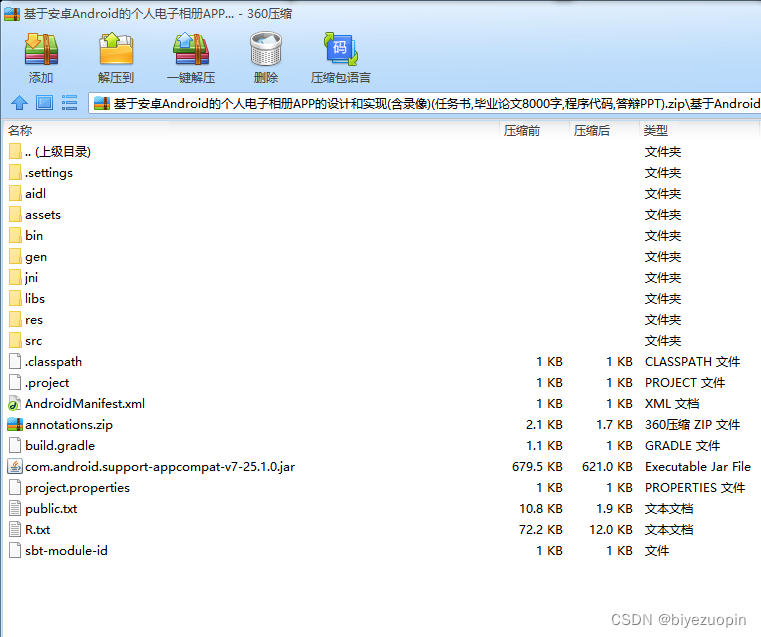Image resolution: width=761 pixels, height=637 pixels.
Task: Click the 679.5 KB size value
Action: [537, 467]
